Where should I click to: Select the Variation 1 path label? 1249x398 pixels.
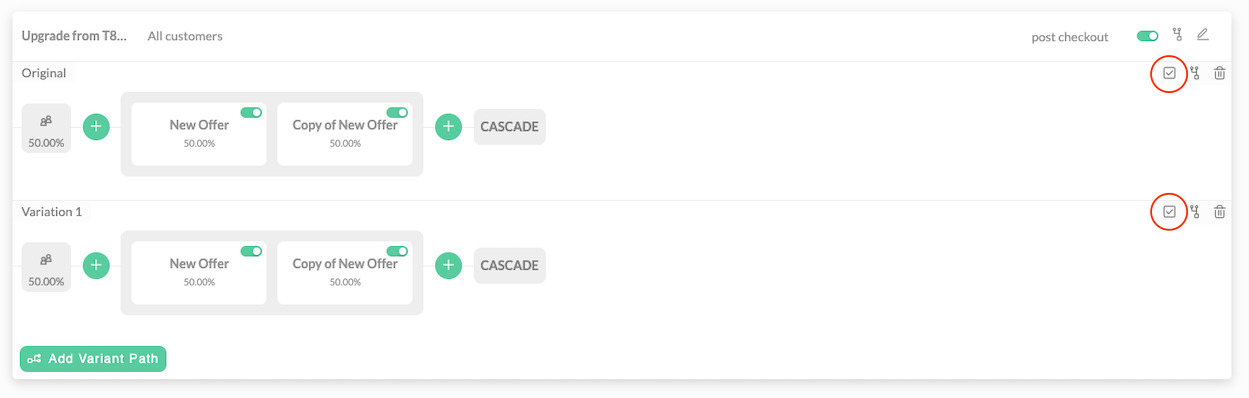[x=52, y=212]
